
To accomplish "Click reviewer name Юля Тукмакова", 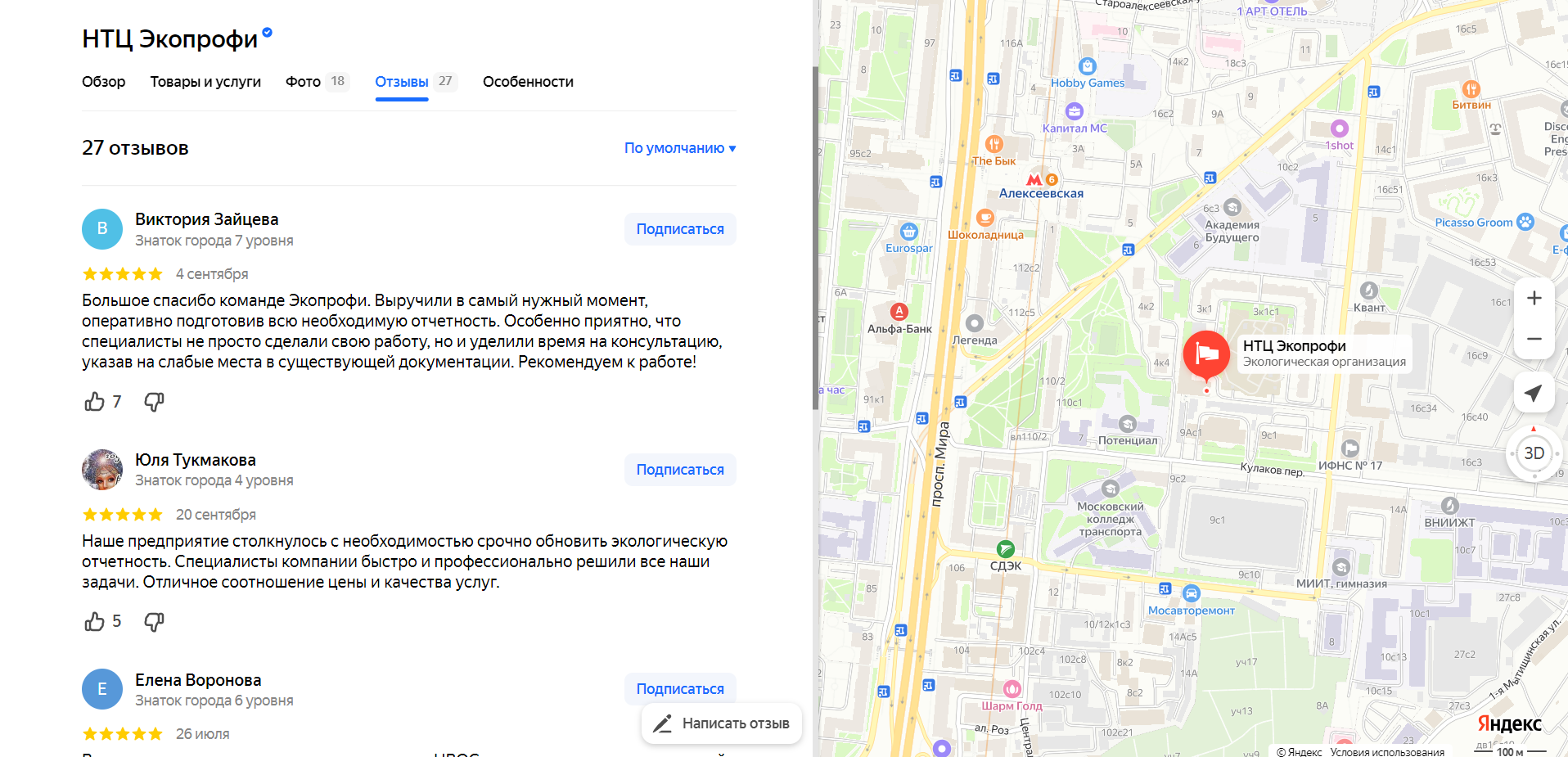I will 196,460.
